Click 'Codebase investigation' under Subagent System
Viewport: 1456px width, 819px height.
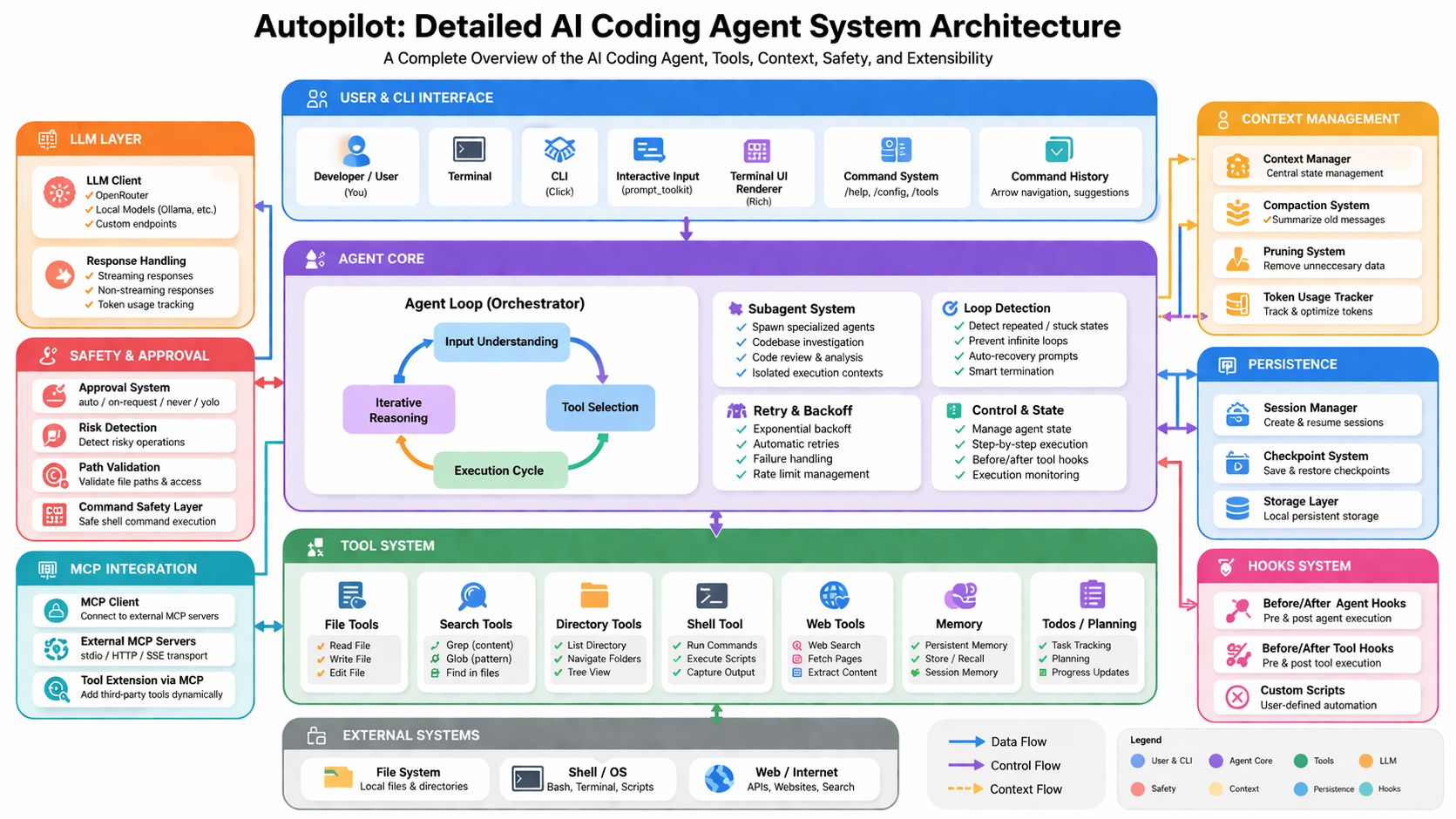coord(808,342)
